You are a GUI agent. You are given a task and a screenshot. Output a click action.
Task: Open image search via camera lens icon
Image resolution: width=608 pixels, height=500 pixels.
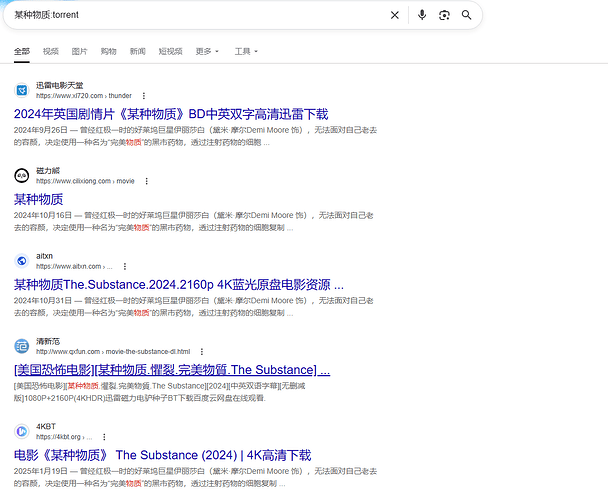tap(444, 15)
